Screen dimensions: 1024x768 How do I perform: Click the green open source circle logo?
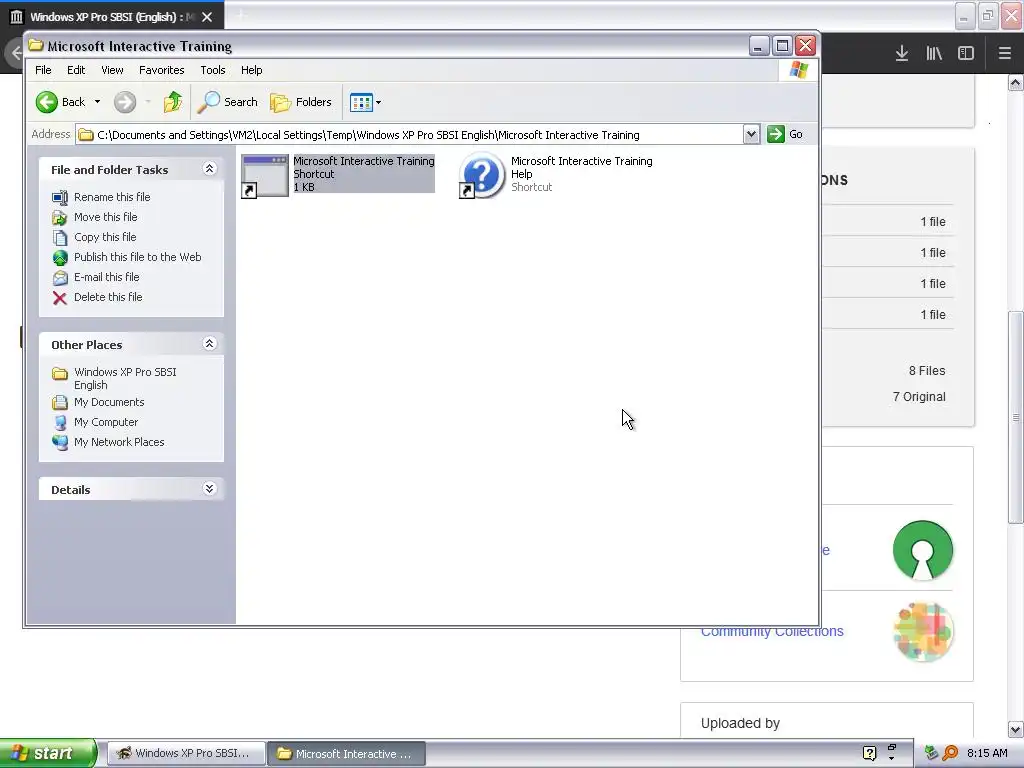[x=923, y=550]
